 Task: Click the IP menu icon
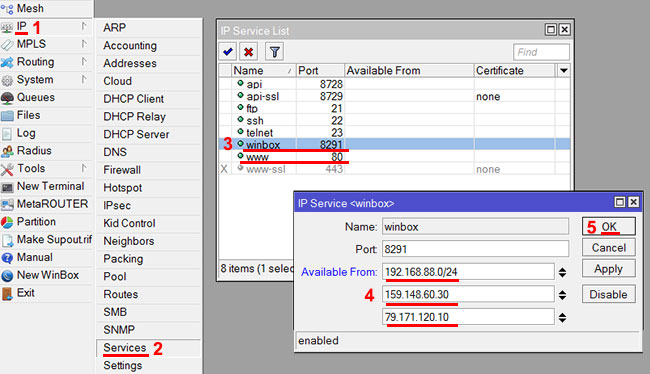[x=7, y=28]
